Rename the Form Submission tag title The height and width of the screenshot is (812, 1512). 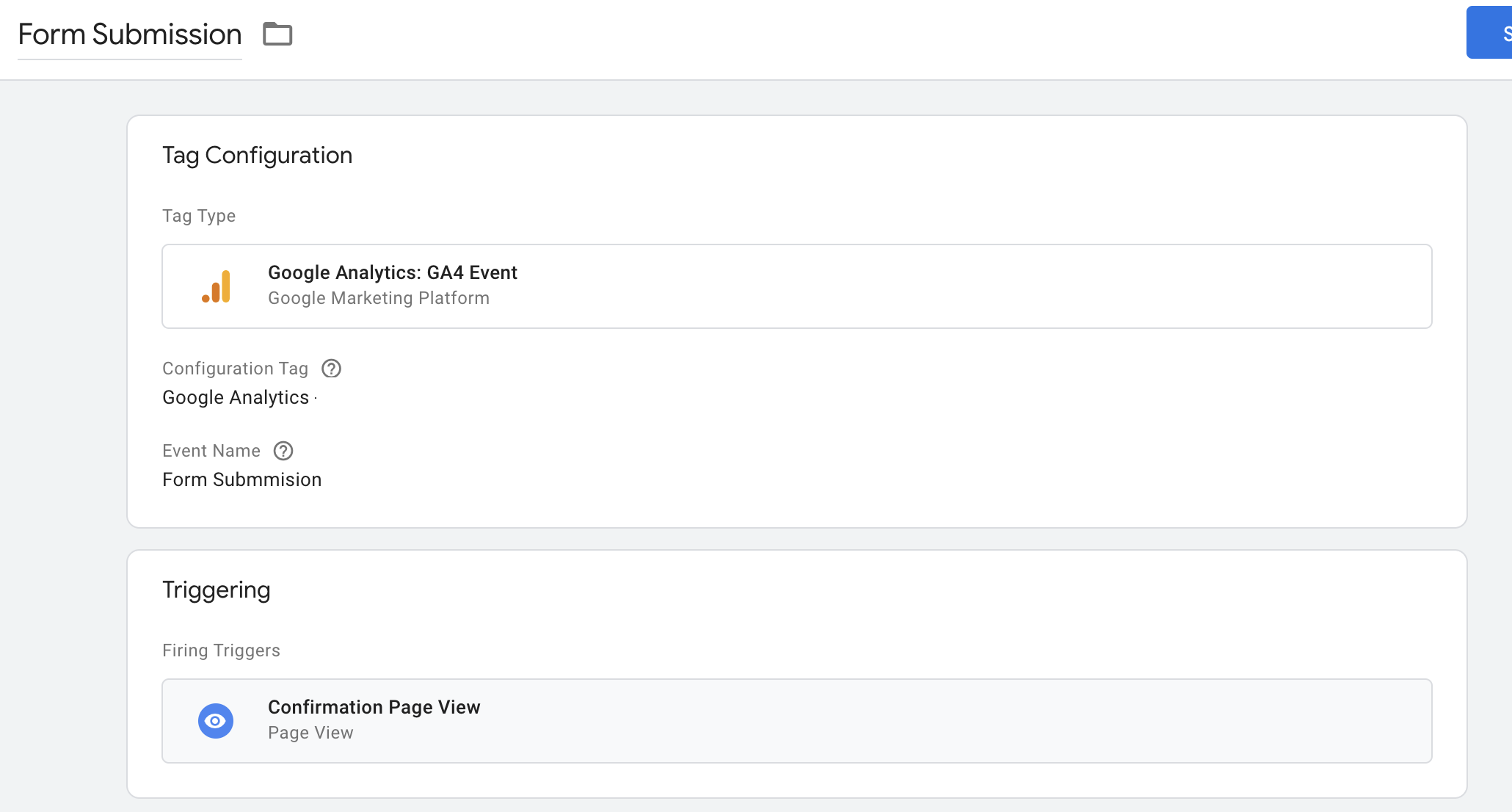(129, 35)
